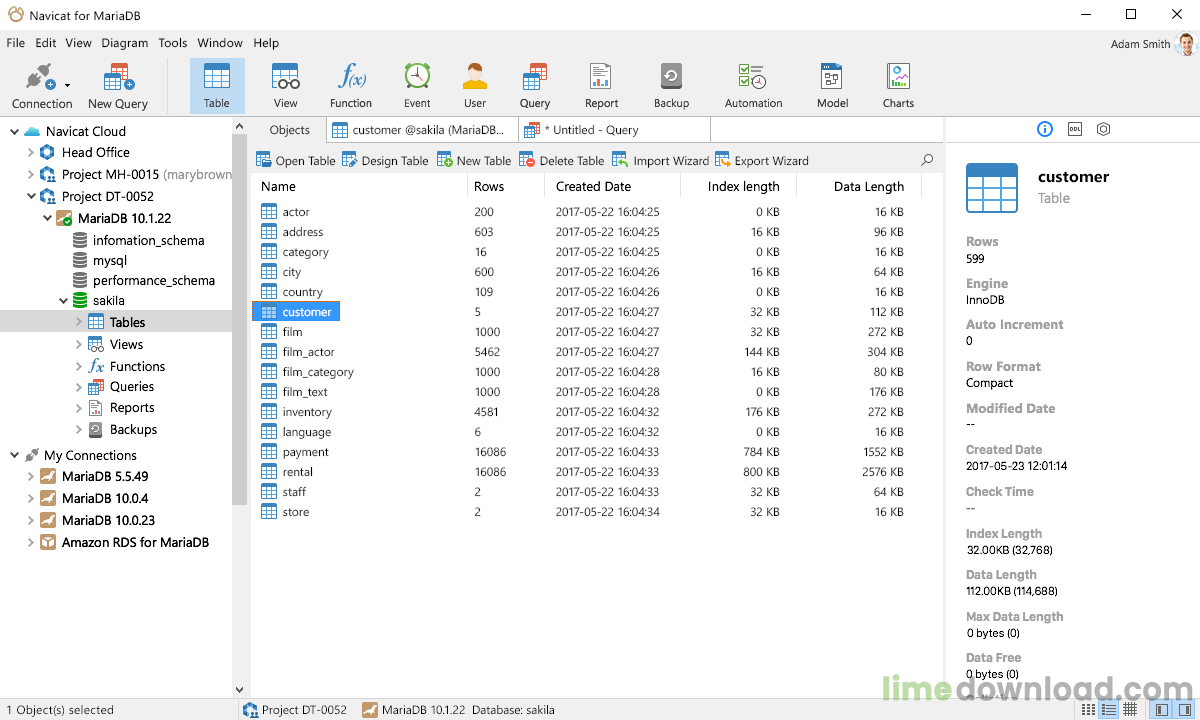Image resolution: width=1200 pixels, height=720 pixels.
Task: Switch to detail grid view in status bar
Action: coord(1130,710)
